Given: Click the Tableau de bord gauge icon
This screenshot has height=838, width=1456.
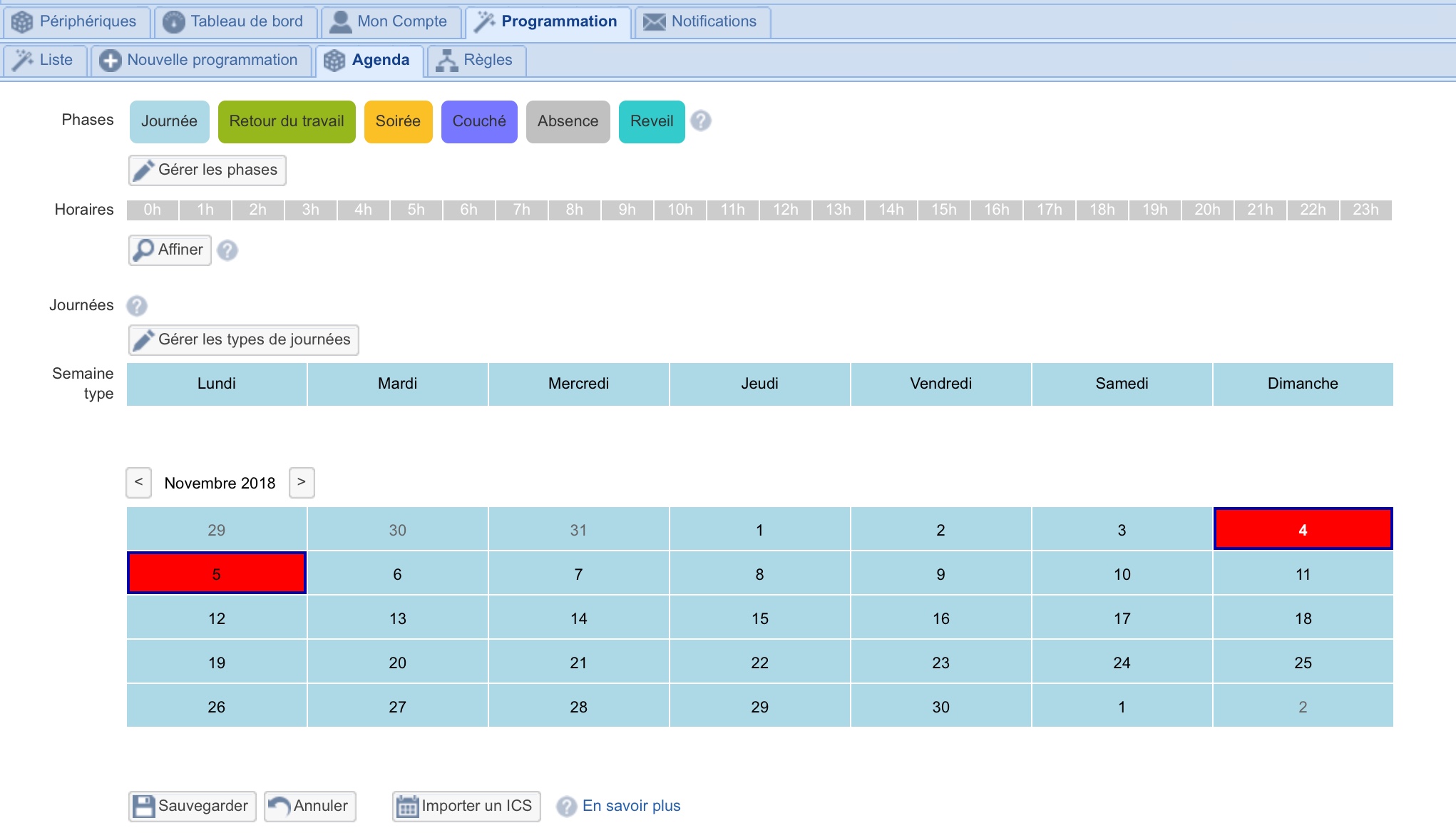Looking at the screenshot, I should click(x=173, y=22).
